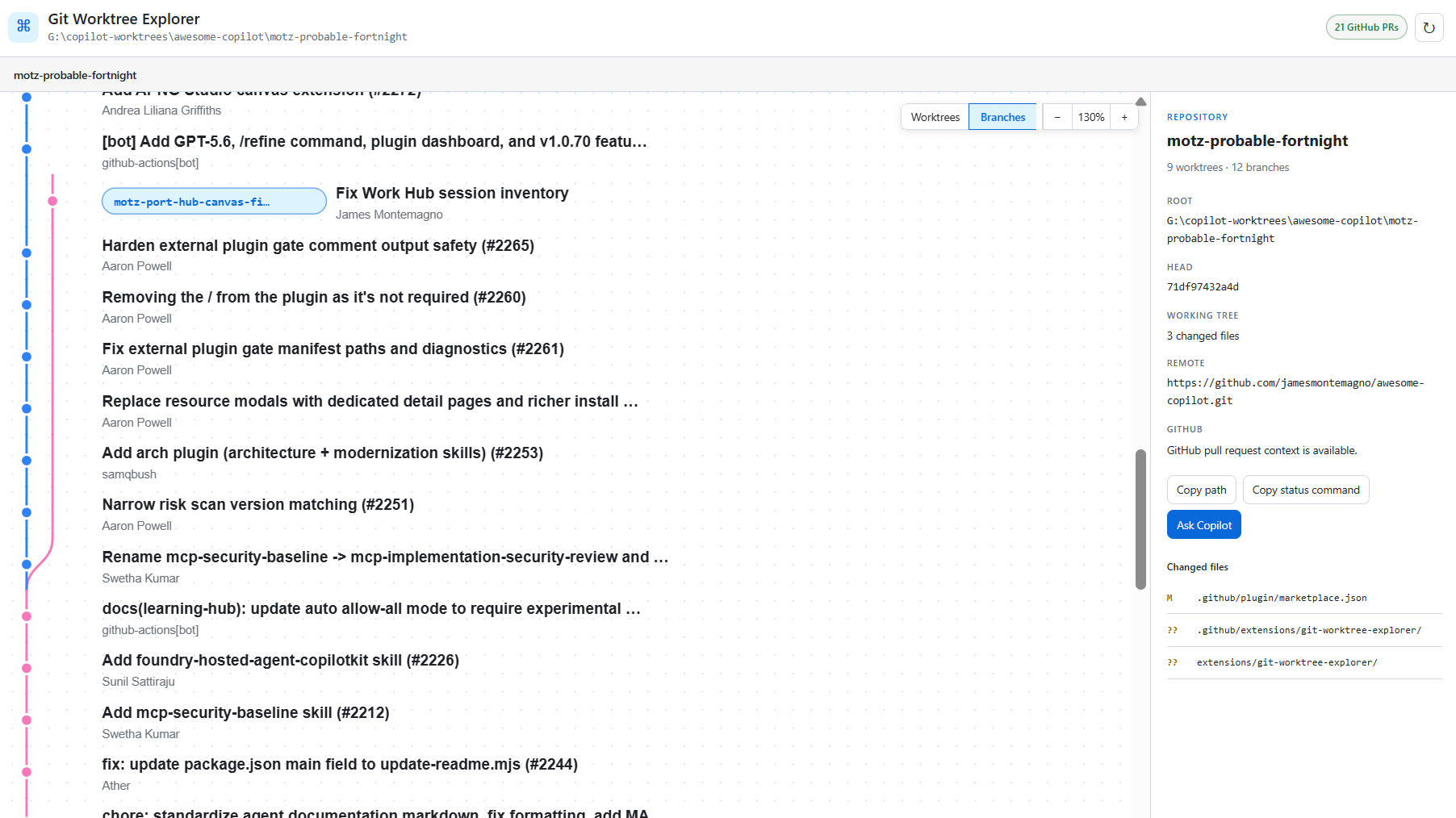The width and height of the screenshot is (1456, 818).
Task: Open commit 'Replace resource modals with dedicated detail pages'
Action: pyautogui.click(x=370, y=402)
